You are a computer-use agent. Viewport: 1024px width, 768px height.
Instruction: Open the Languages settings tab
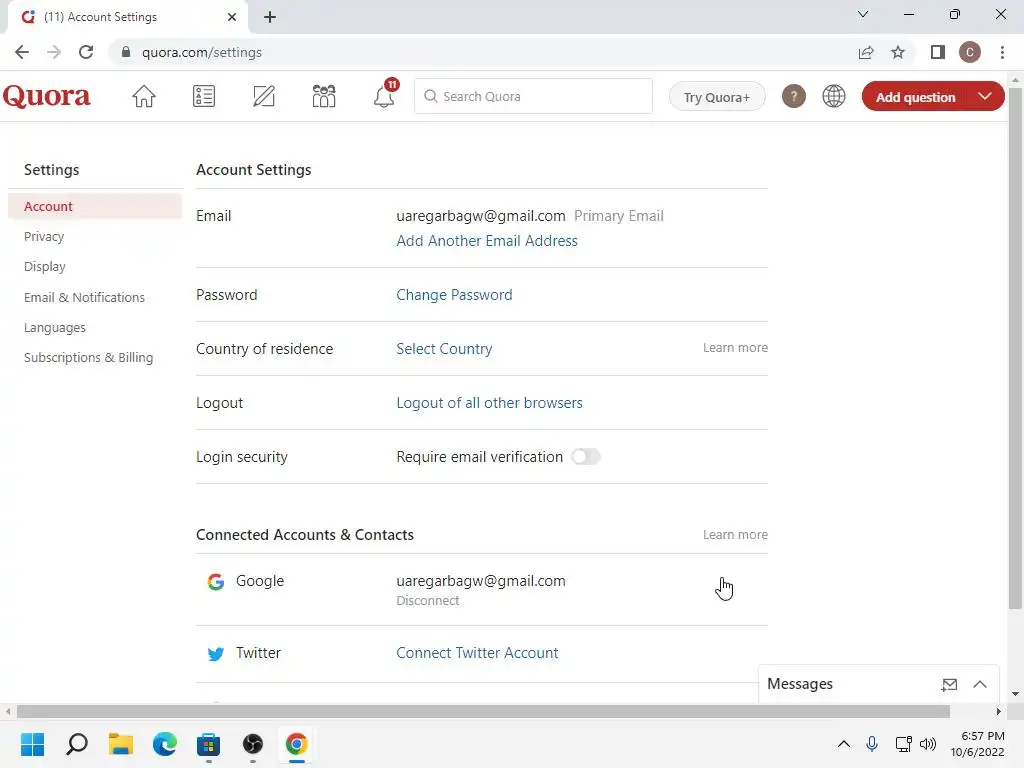pyautogui.click(x=55, y=328)
